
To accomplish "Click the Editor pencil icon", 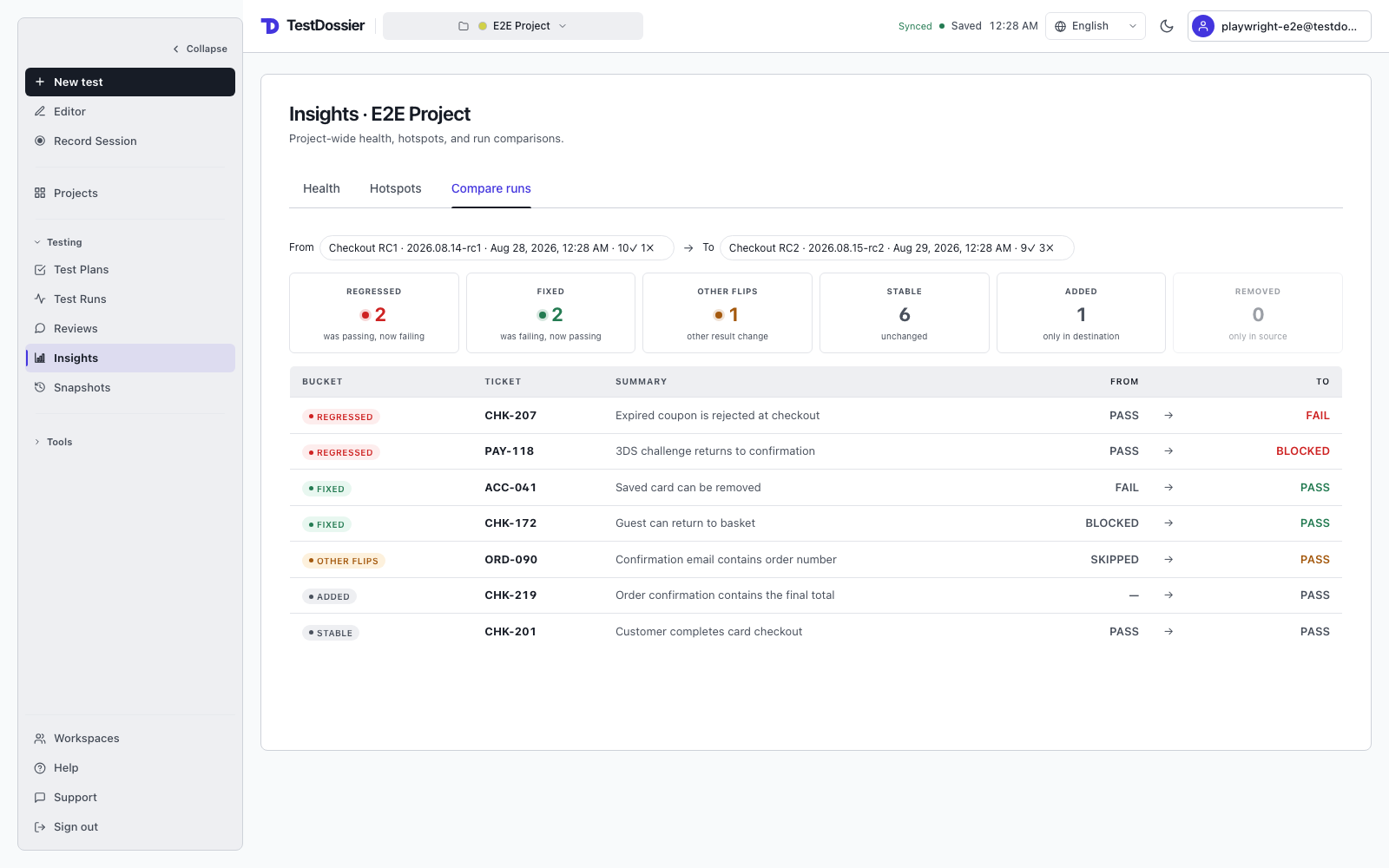I will 40,111.
